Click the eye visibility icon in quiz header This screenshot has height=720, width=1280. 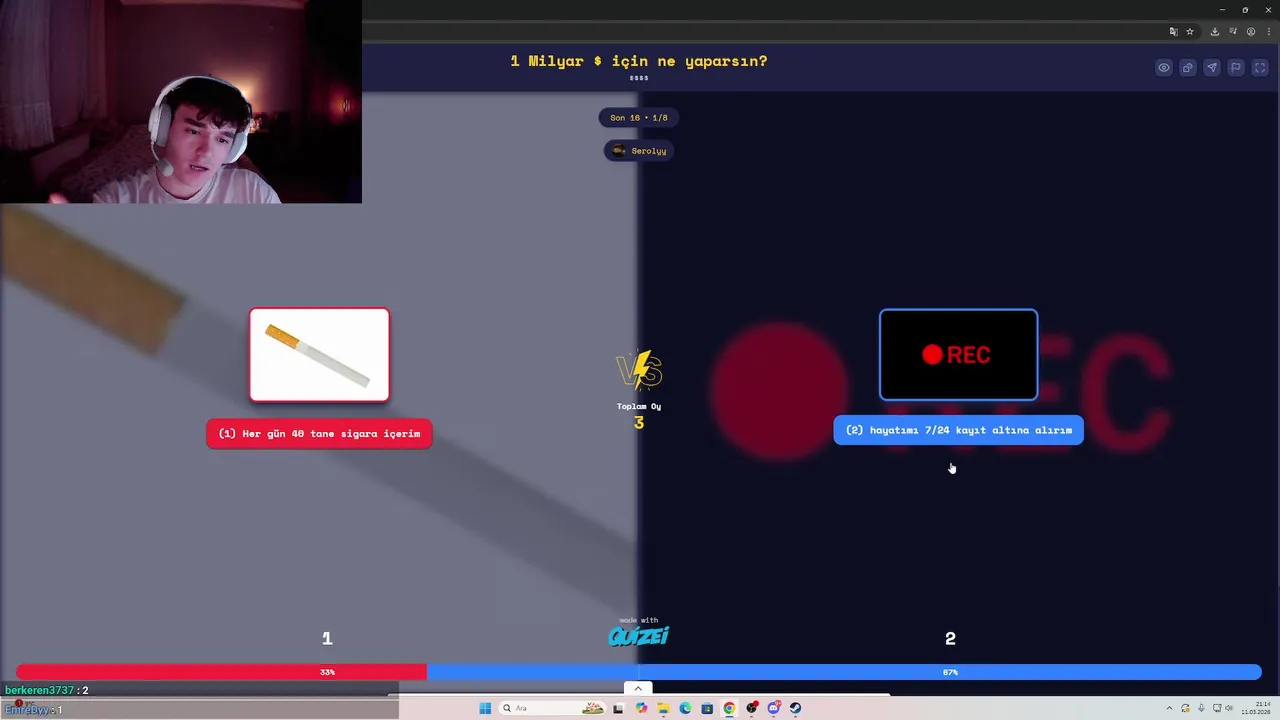pyautogui.click(x=1164, y=68)
